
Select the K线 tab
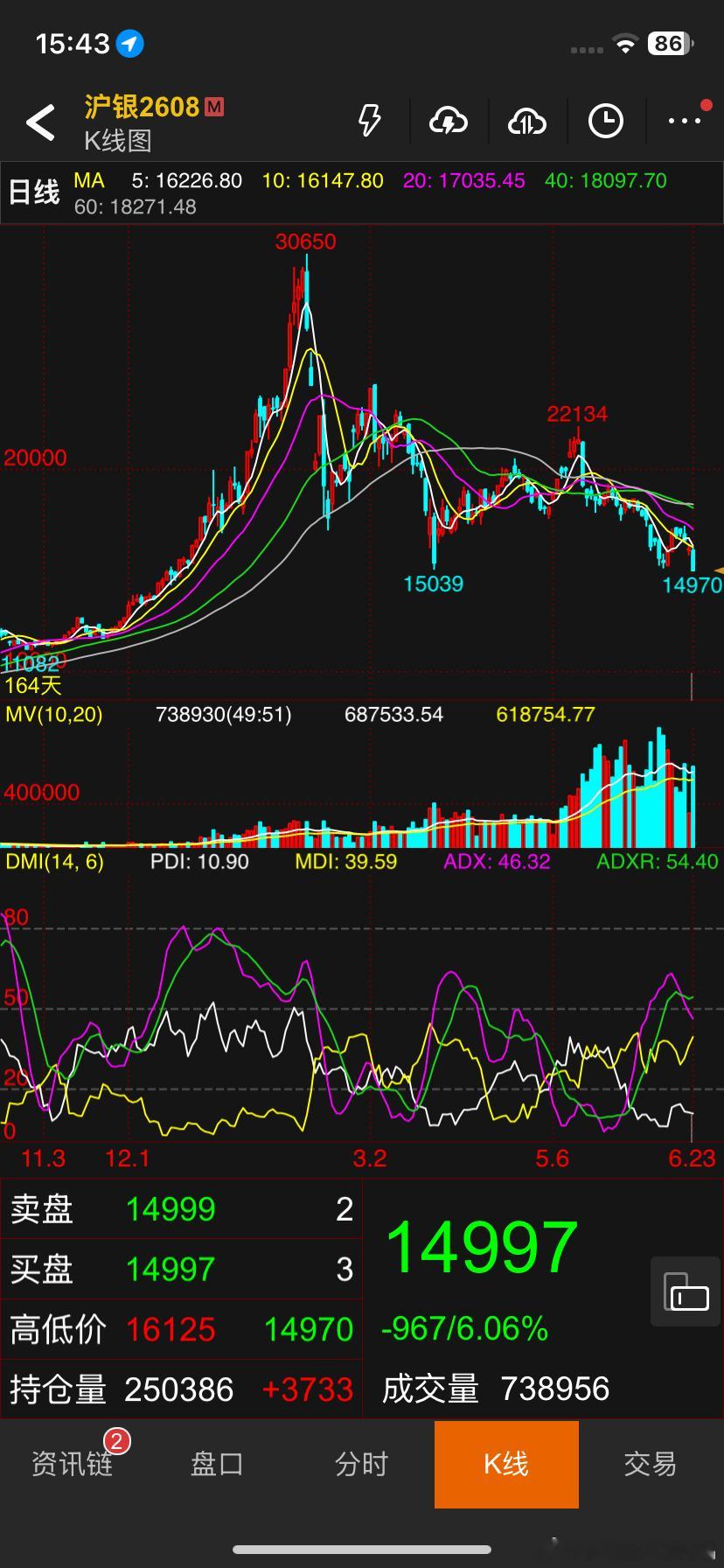click(506, 1464)
